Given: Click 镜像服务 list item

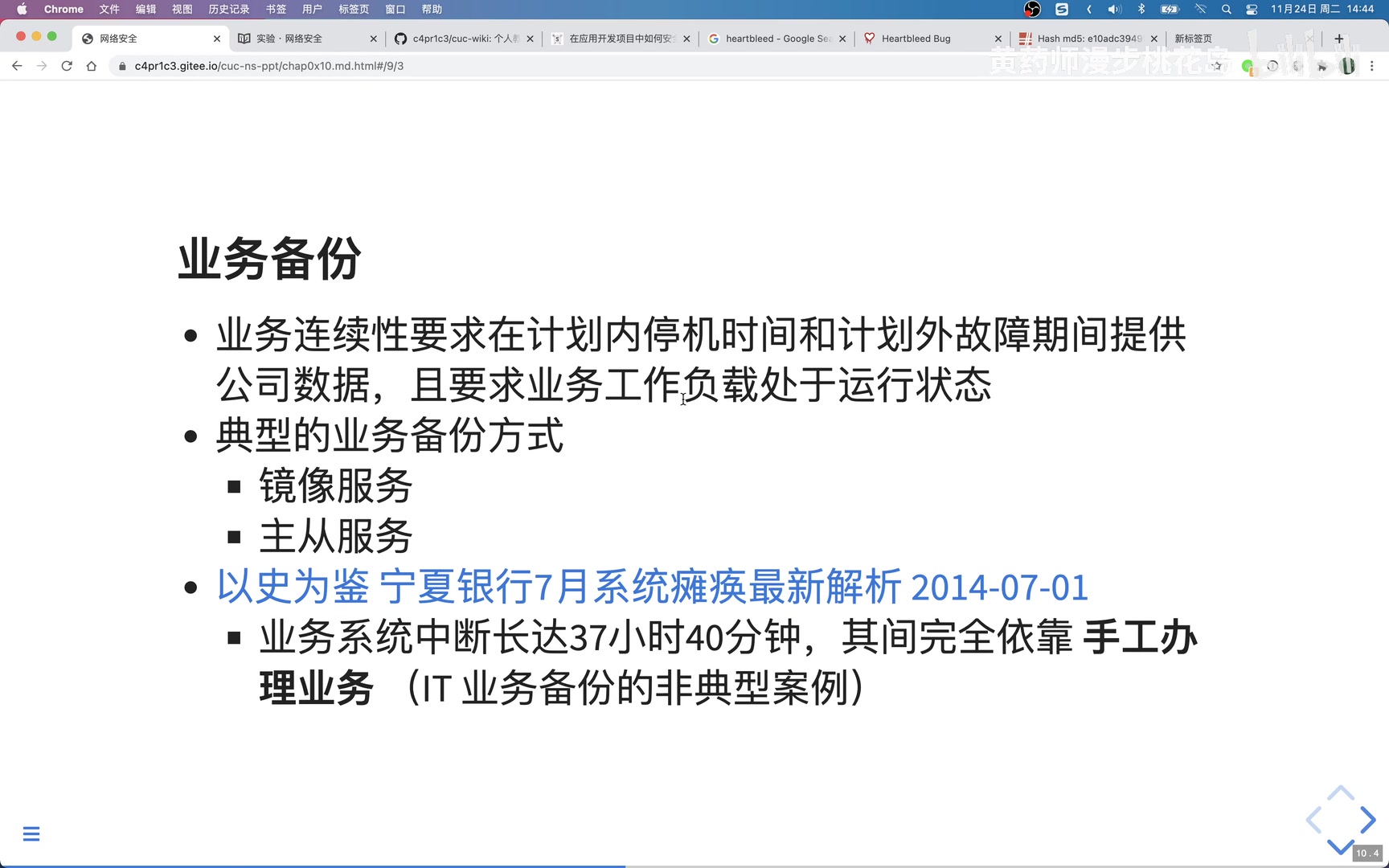Looking at the screenshot, I should click(x=336, y=485).
